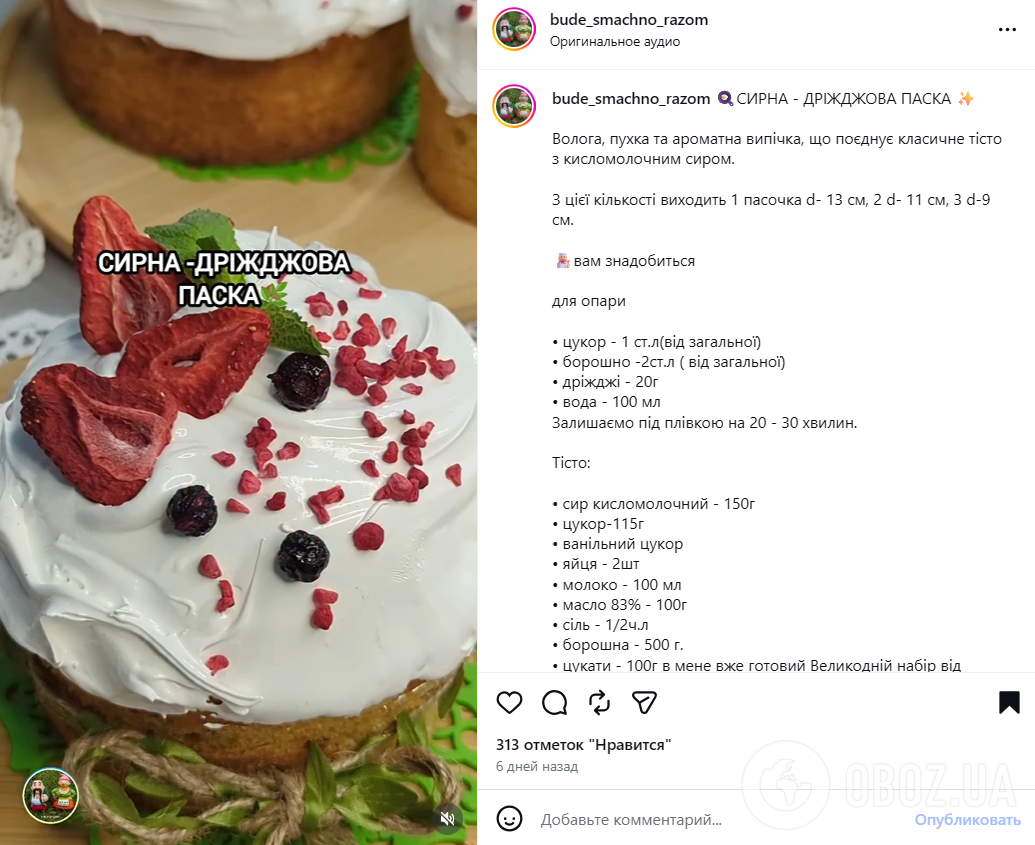Click the profile avatar beside the caption
The width and height of the screenshot is (1035, 845).
coord(514,106)
